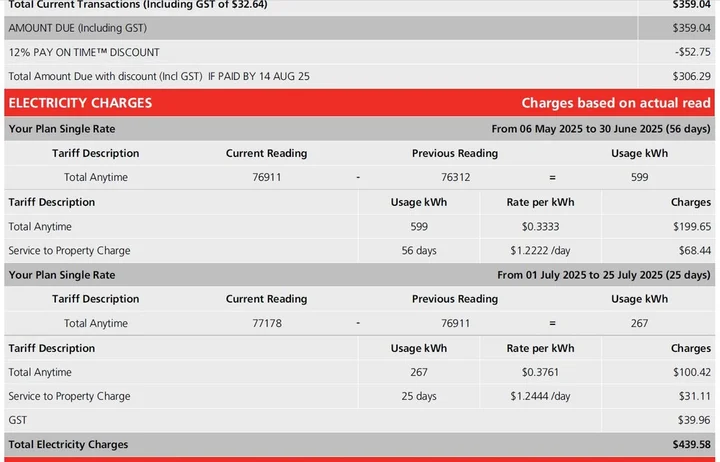The image size is (720, 462).
Task: Select the $0.3333 rate per kWh
Action: pyautogui.click(x=540, y=227)
